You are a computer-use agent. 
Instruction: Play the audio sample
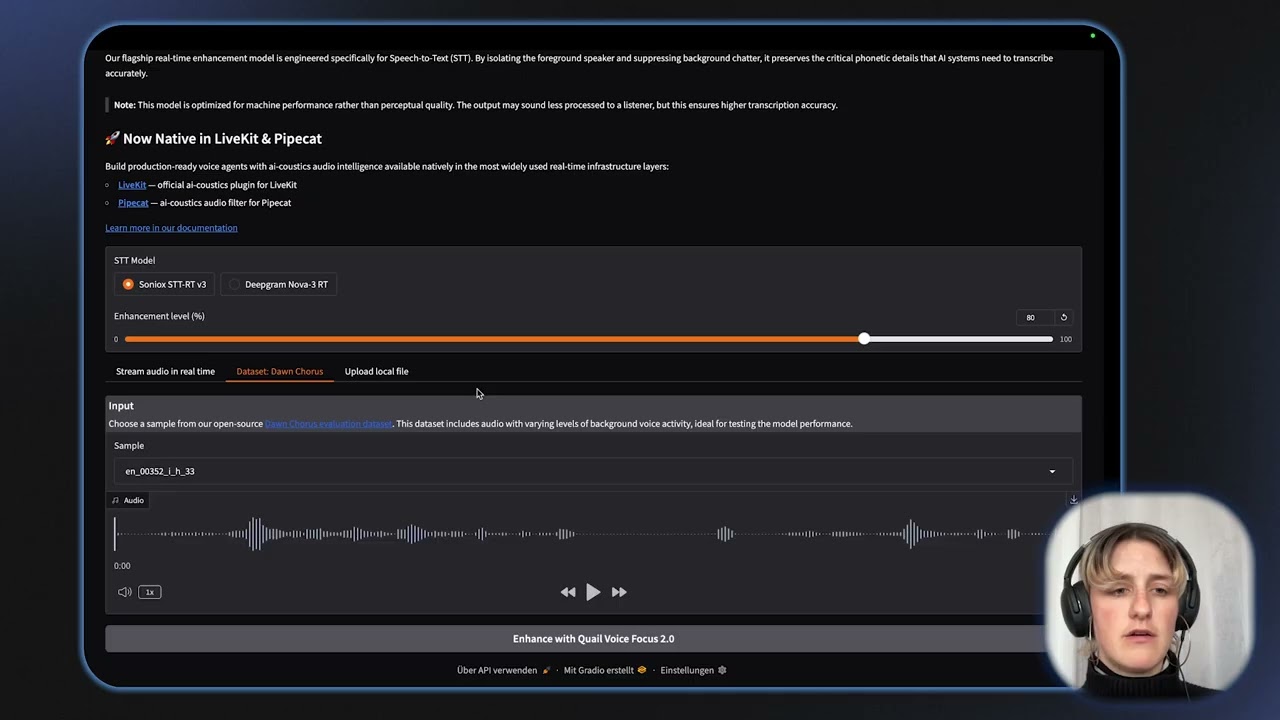593,592
